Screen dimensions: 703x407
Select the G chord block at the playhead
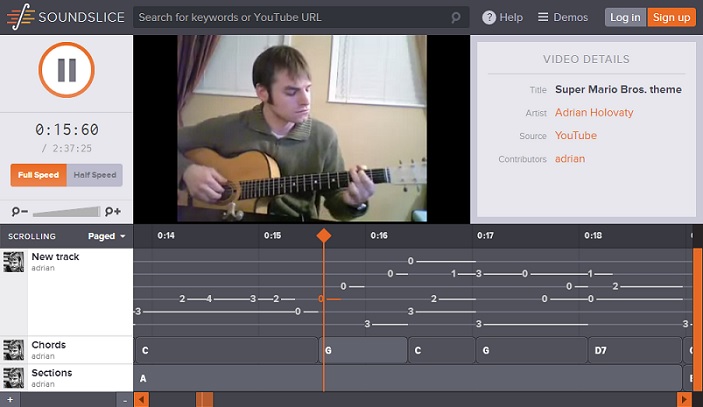tap(364, 350)
